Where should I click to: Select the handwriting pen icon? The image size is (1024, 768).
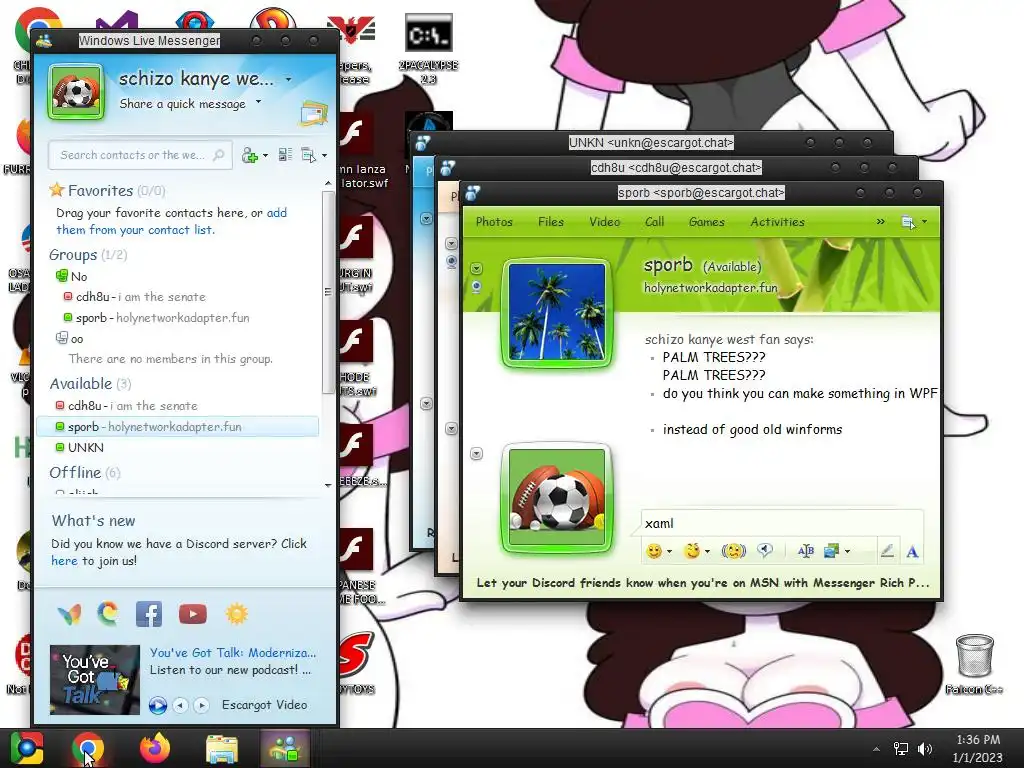887,551
